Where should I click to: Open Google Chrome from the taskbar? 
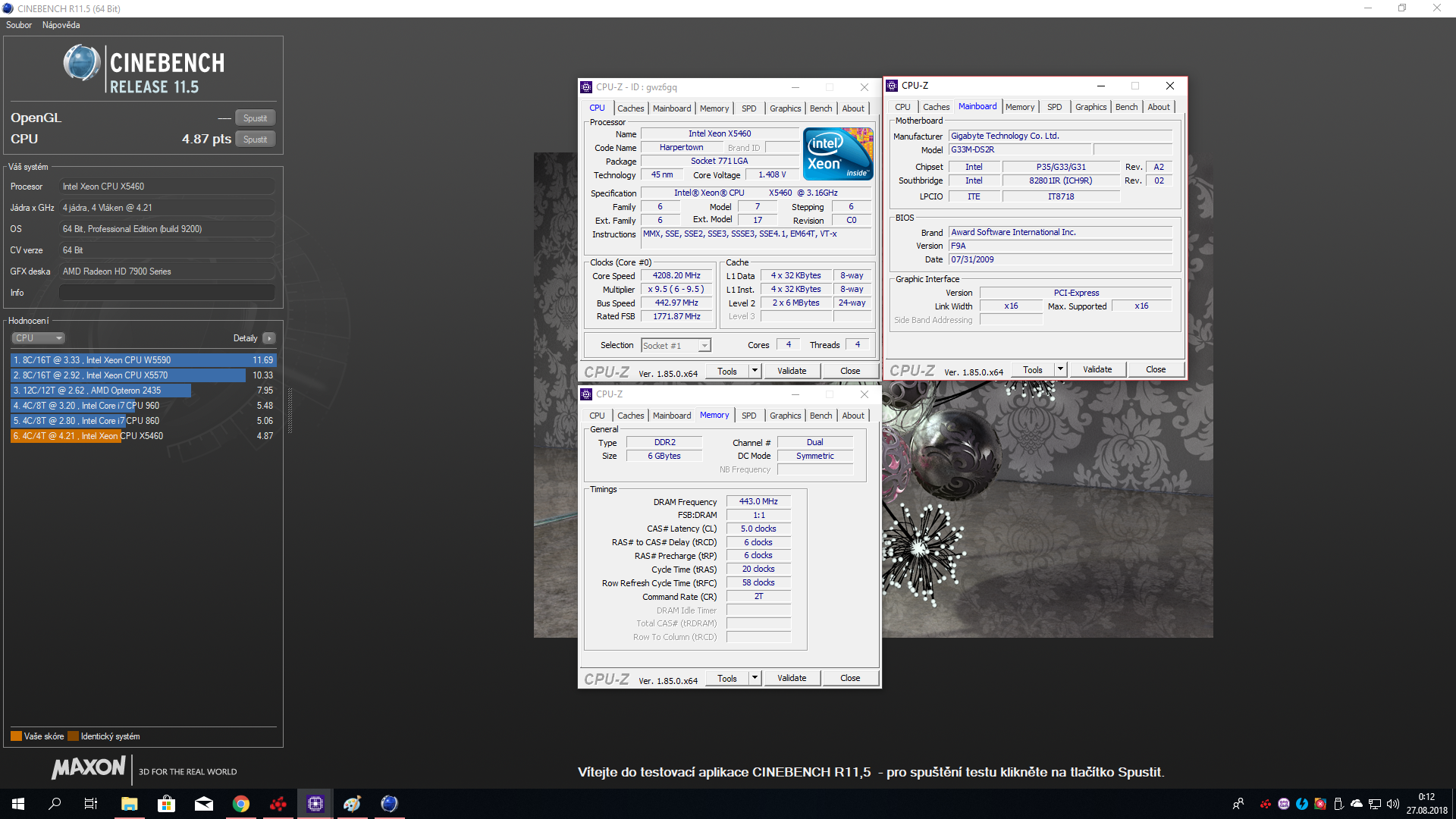241,804
